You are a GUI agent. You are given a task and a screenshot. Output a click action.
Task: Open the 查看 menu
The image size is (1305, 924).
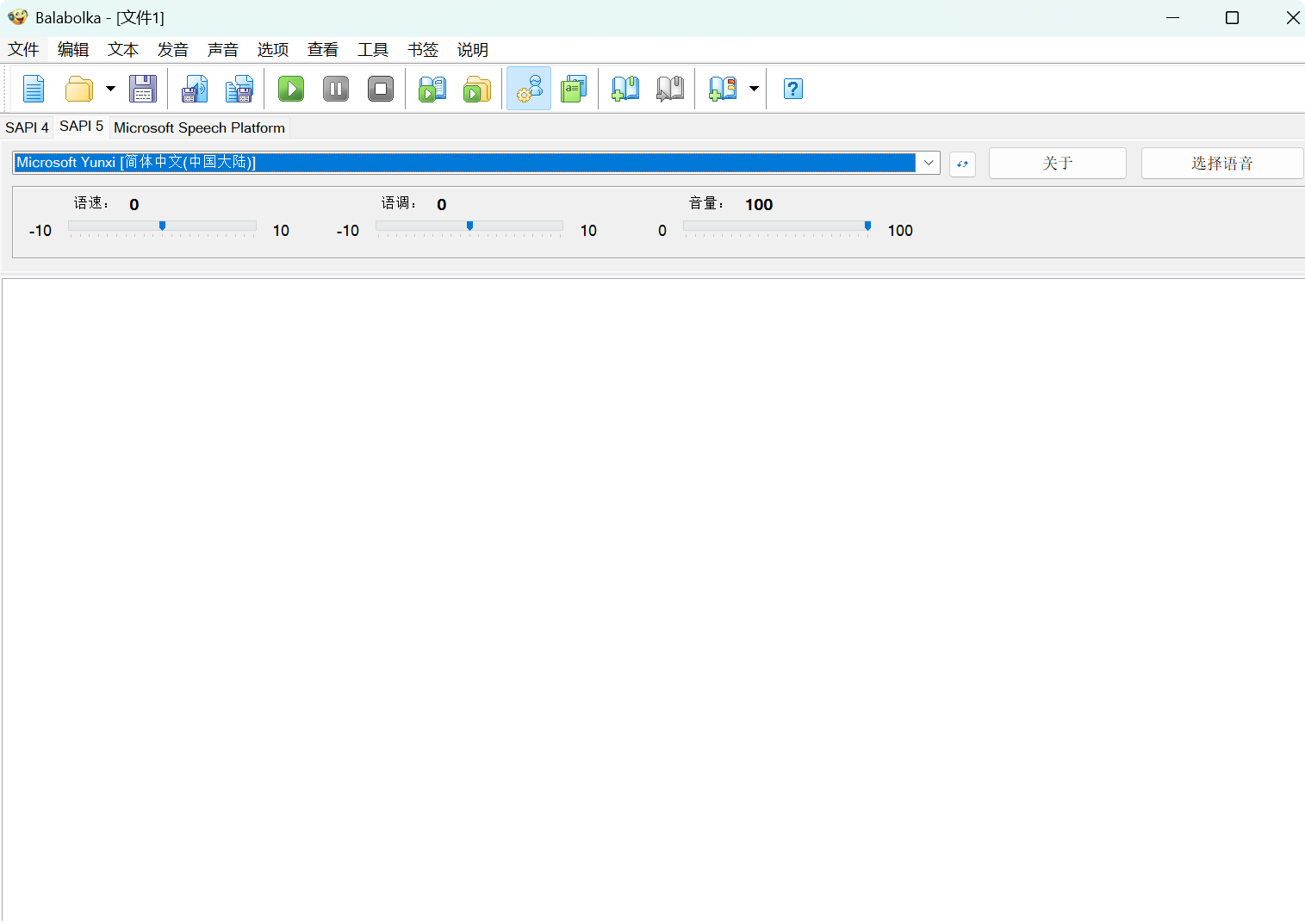click(x=323, y=50)
